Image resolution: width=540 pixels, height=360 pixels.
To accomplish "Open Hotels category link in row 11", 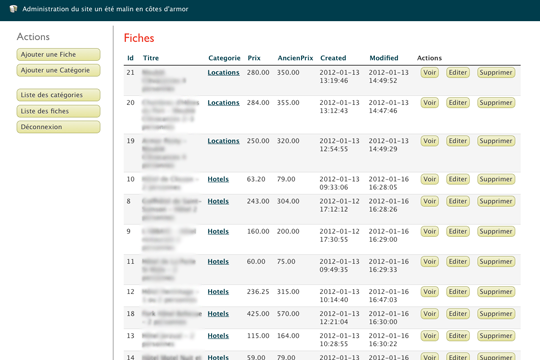I will 218,261.
